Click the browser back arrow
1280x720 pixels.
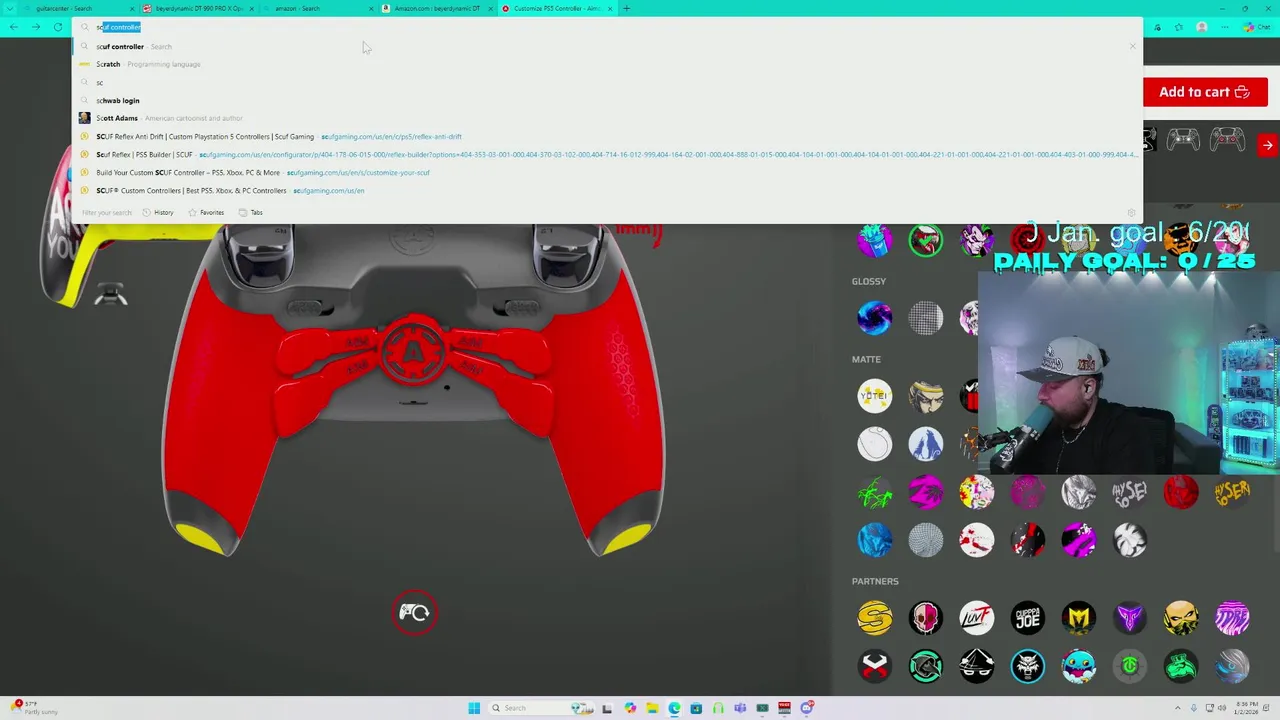tap(14, 27)
